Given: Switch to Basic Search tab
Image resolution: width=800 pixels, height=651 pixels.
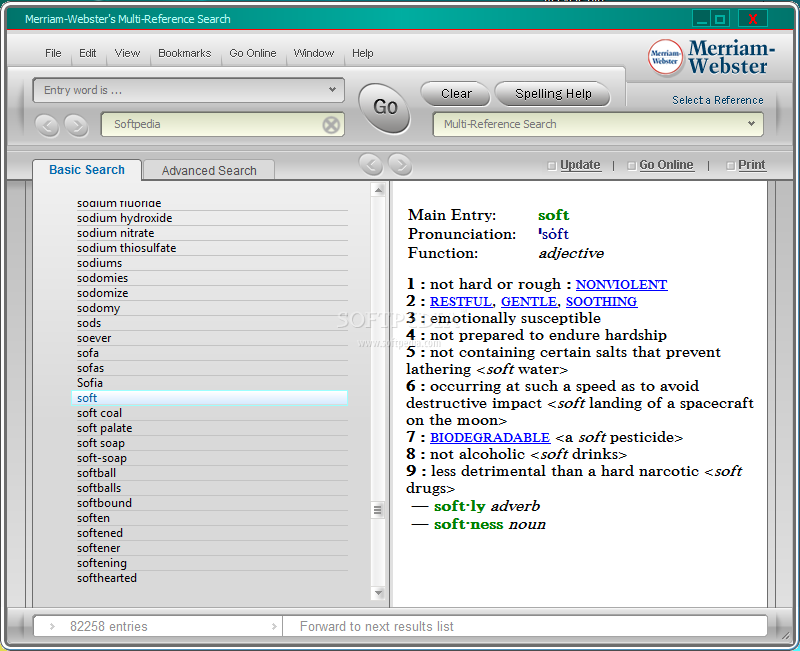Looking at the screenshot, I should [87, 170].
